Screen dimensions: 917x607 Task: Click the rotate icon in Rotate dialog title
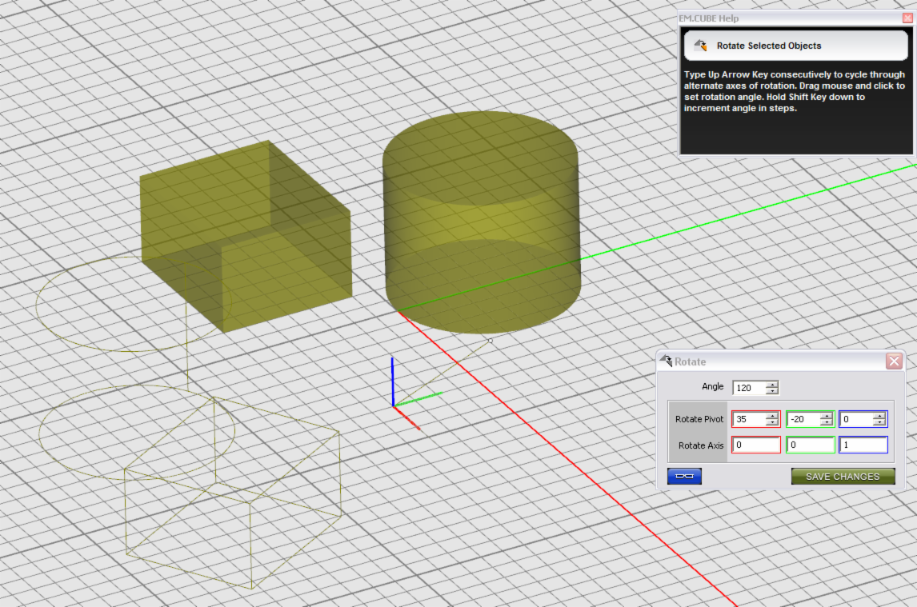[x=666, y=361]
